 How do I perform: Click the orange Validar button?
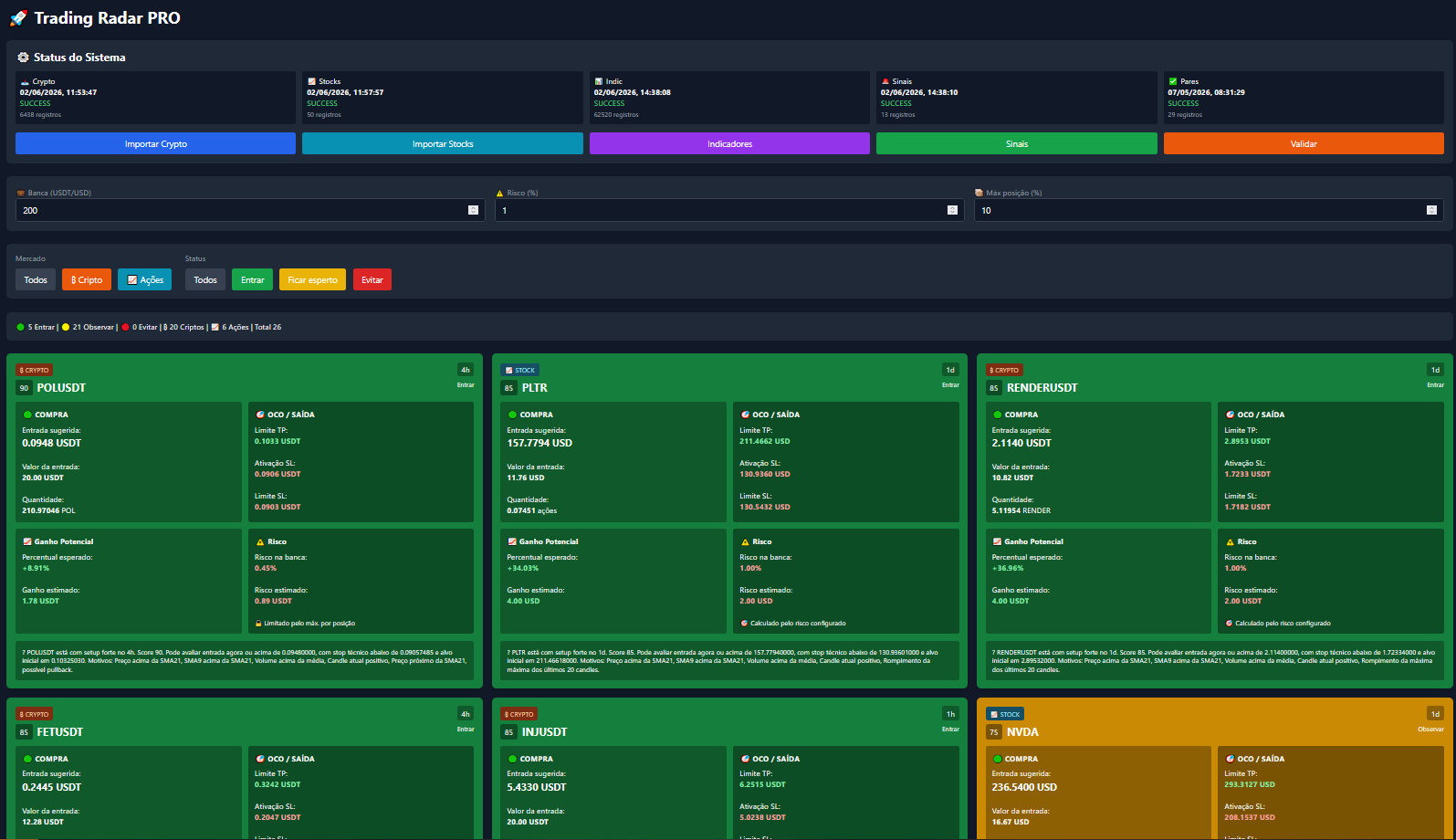pyautogui.click(x=1304, y=143)
